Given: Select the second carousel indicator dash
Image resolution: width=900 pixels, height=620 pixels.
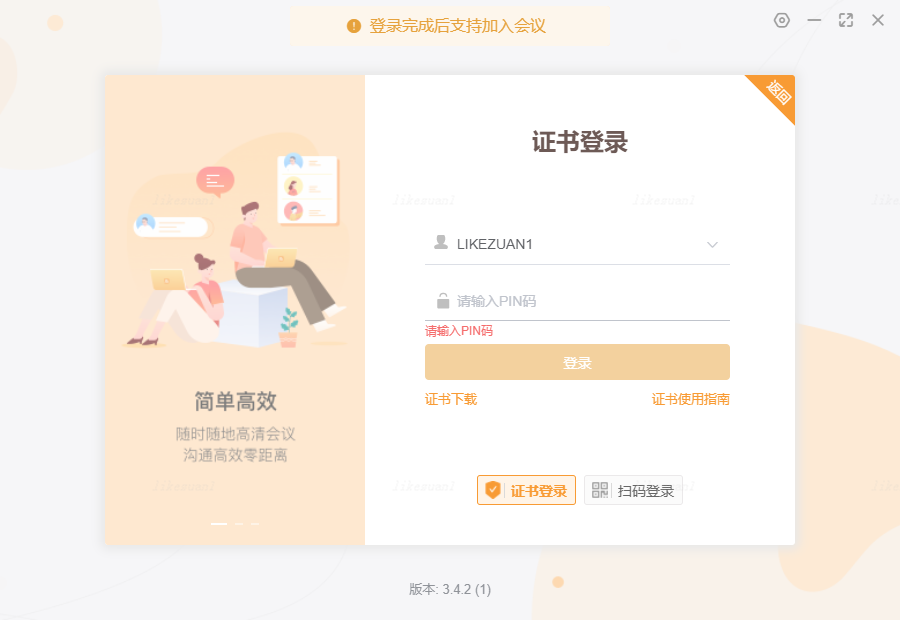Looking at the screenshot, I should [239, 524].
